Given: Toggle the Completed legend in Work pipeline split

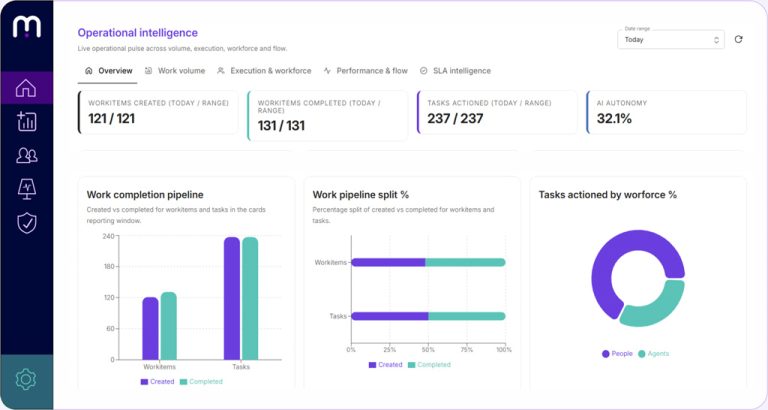Looking at the screenshot, I should (429, 364).
